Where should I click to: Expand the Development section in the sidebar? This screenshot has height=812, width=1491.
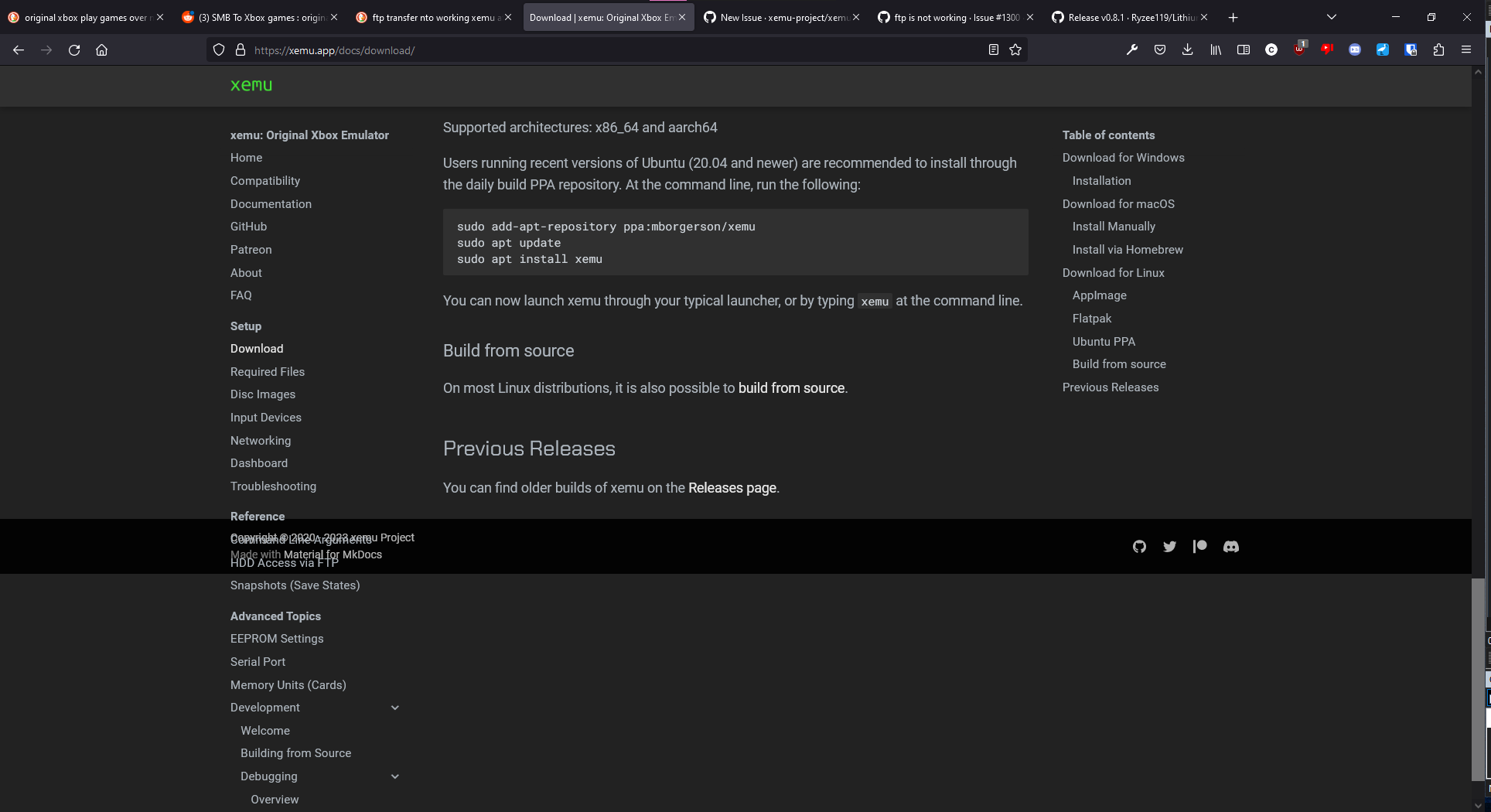click(x=395, y=707)
